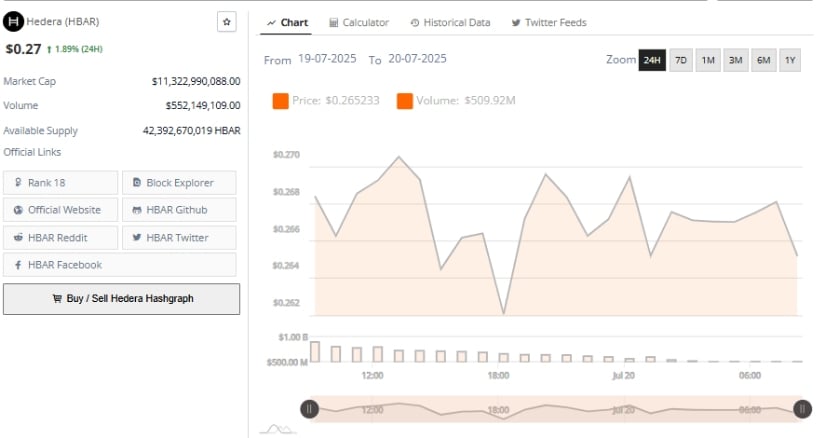This screenshot has height=438, width=825.
Task: Click the clock icon on Historical Data tab
Action: tap(415, 23)
